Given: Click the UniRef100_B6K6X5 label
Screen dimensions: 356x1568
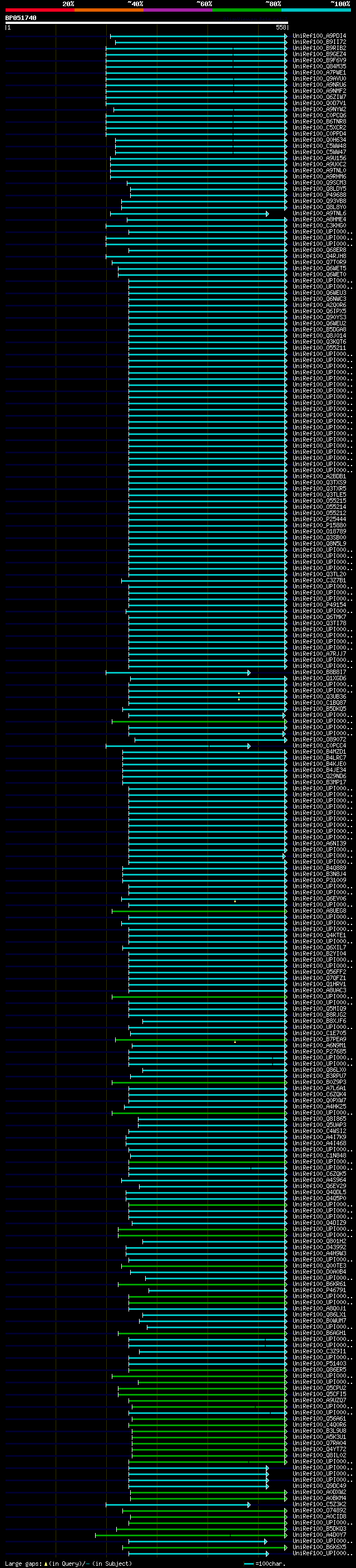Looking at the screenshot, I should [x=319, y=1547].
